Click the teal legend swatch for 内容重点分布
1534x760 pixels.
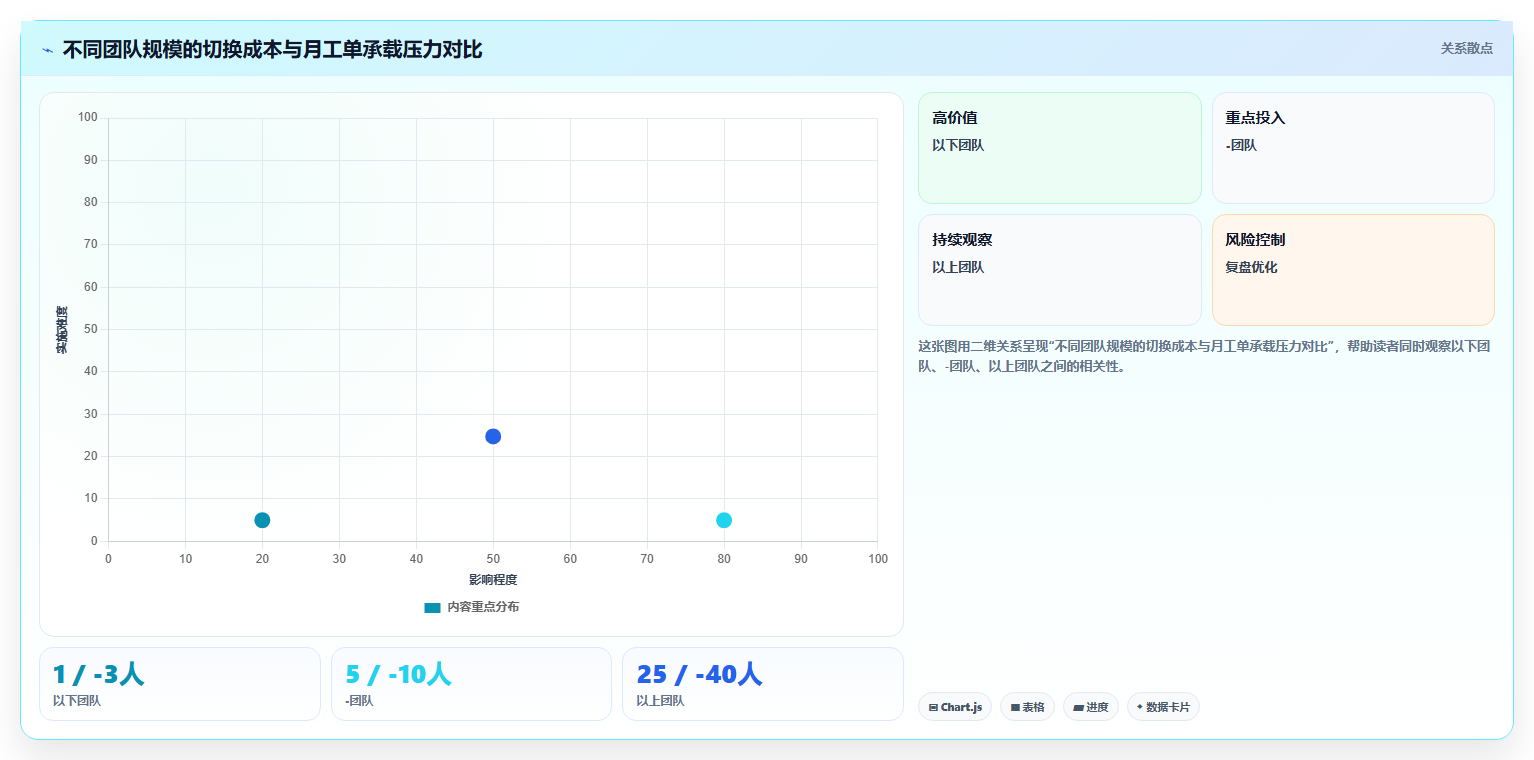tap(432, 608)
